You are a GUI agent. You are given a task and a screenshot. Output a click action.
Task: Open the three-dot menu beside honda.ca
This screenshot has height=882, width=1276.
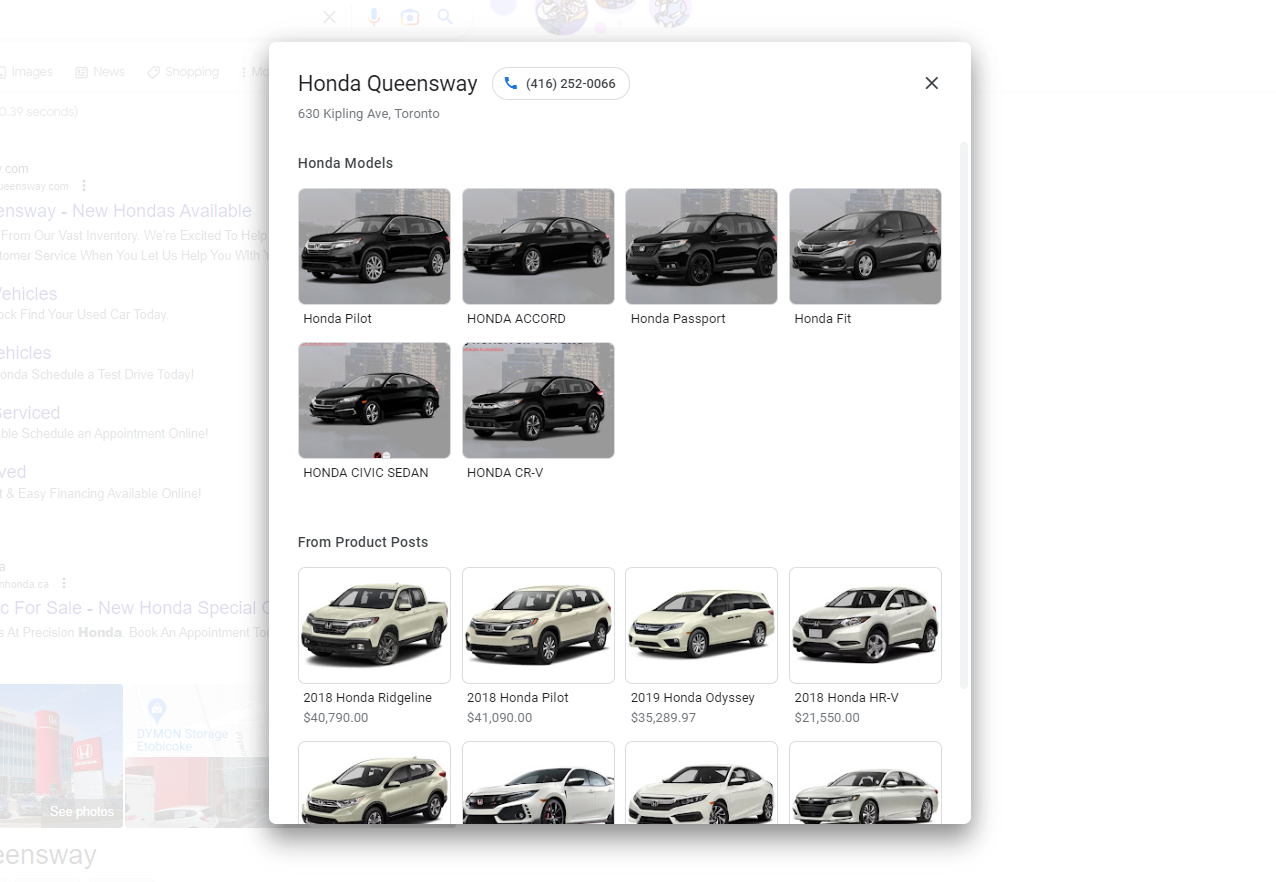(x=62, y=583)
